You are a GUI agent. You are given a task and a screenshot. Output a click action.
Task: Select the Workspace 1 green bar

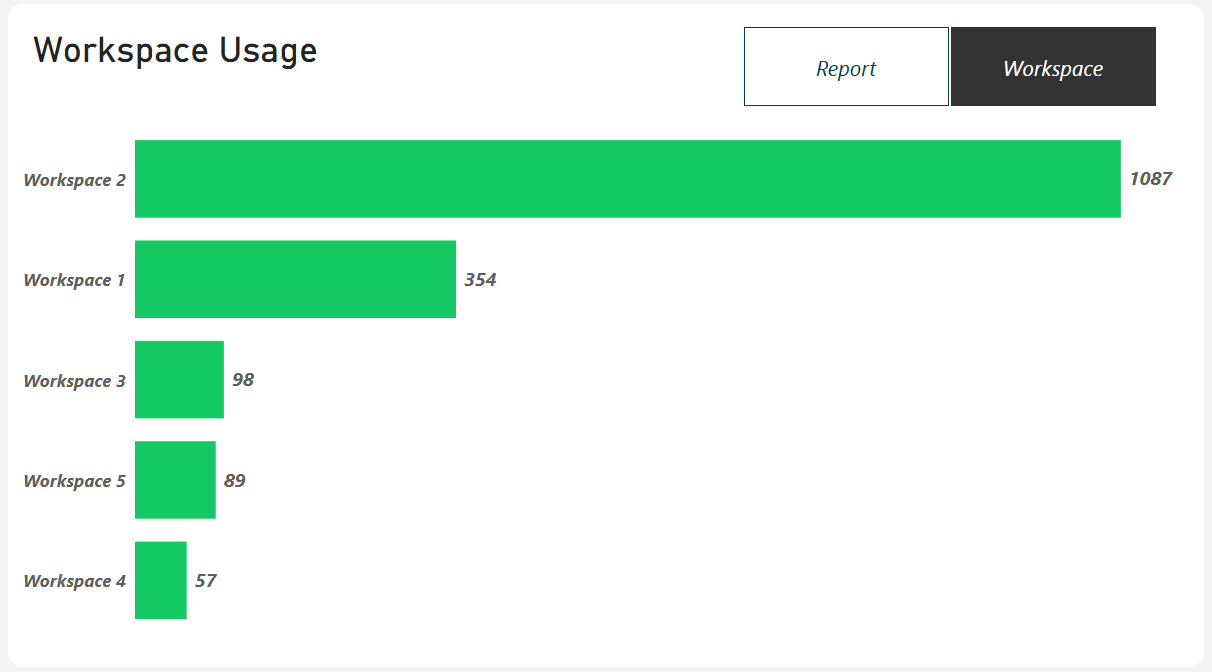coord(295,279)
